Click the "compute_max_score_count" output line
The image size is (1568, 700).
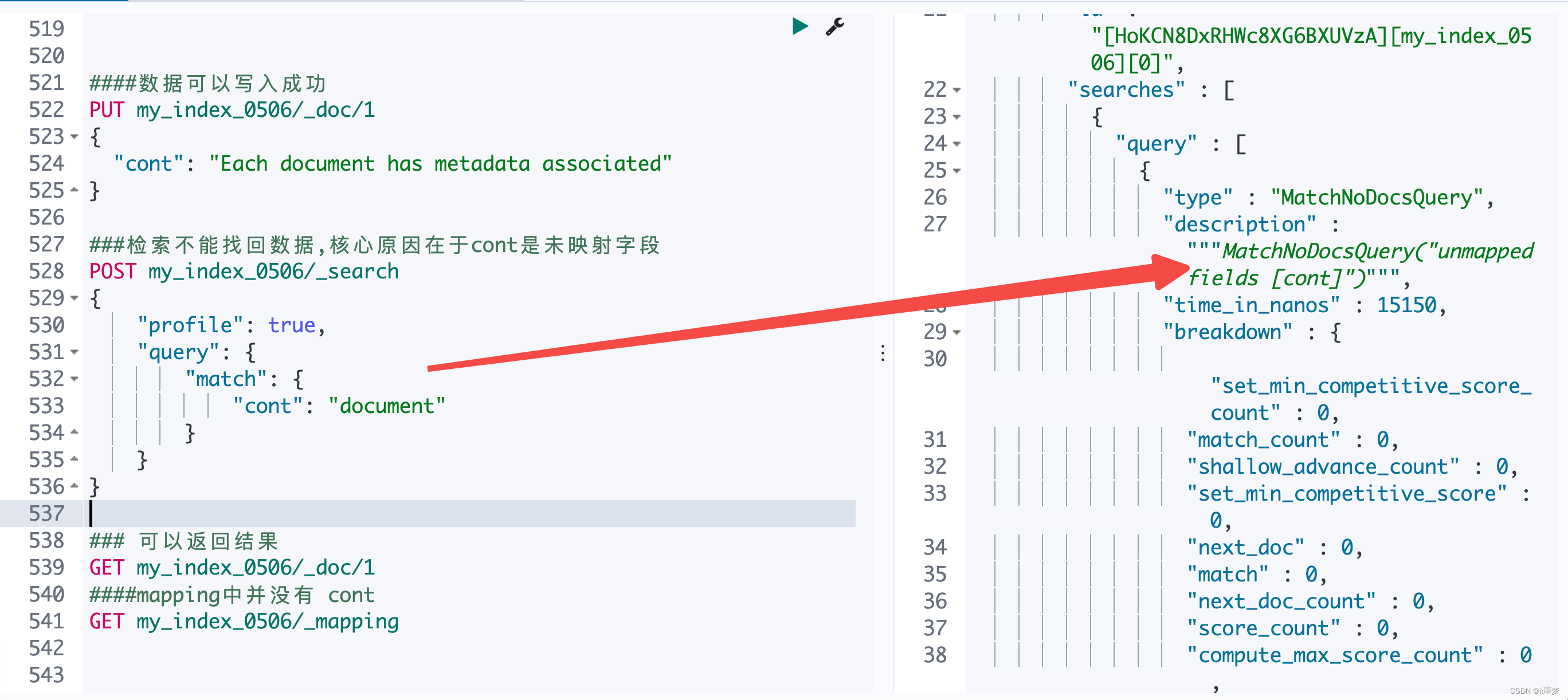(1359, 655)
